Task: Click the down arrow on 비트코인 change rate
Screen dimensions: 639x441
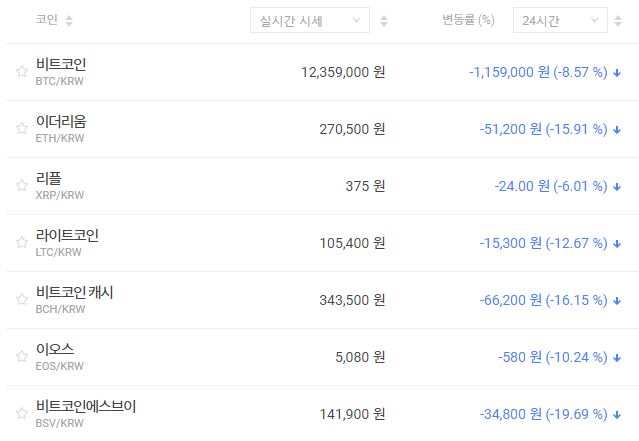Action: (x=619, y=73)
